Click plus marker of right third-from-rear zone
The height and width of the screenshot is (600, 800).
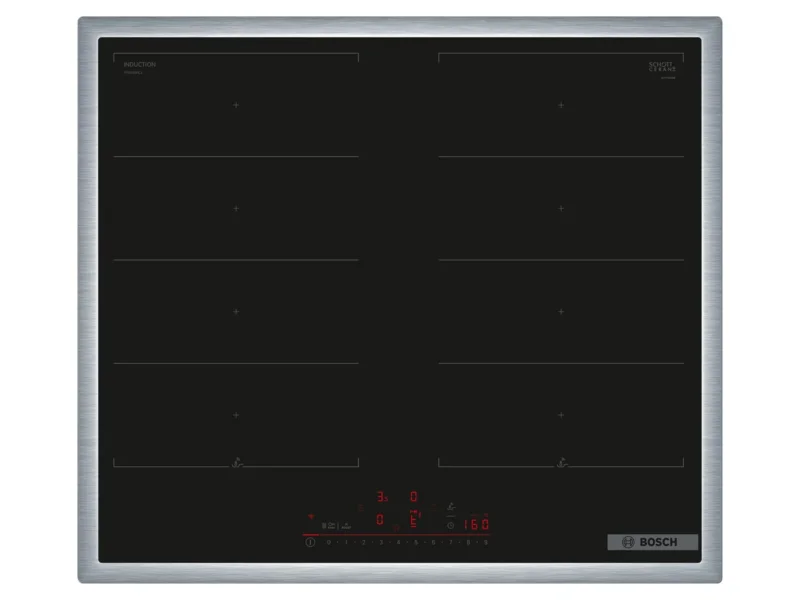pos(561,312)
